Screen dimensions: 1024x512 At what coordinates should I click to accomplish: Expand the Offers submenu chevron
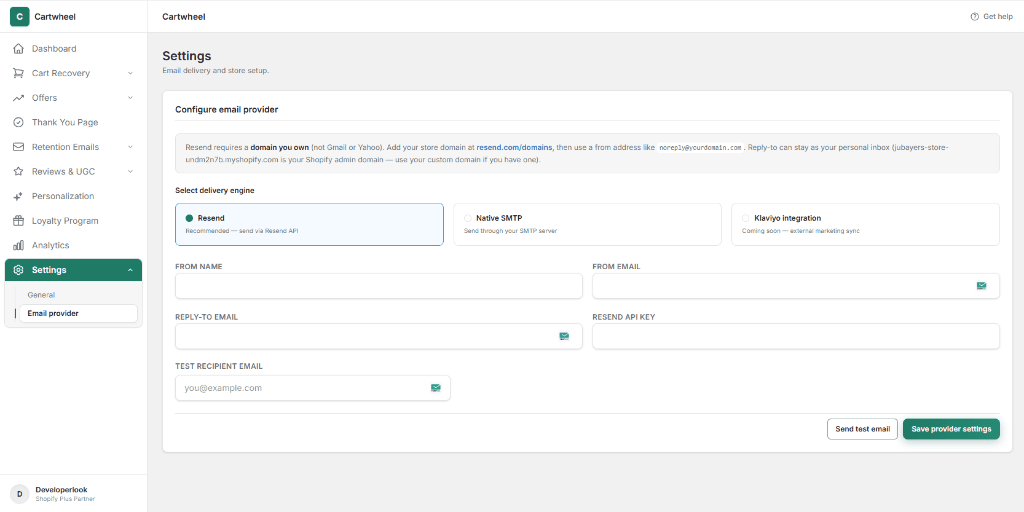pos(130,98)
